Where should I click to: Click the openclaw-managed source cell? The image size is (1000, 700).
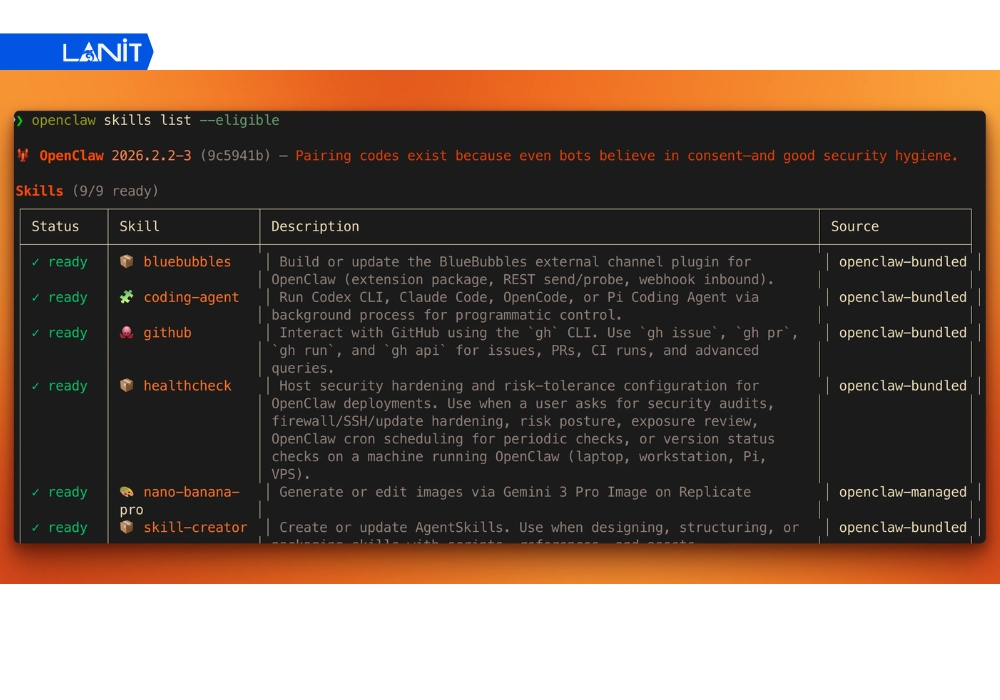[x=902, y=492]
